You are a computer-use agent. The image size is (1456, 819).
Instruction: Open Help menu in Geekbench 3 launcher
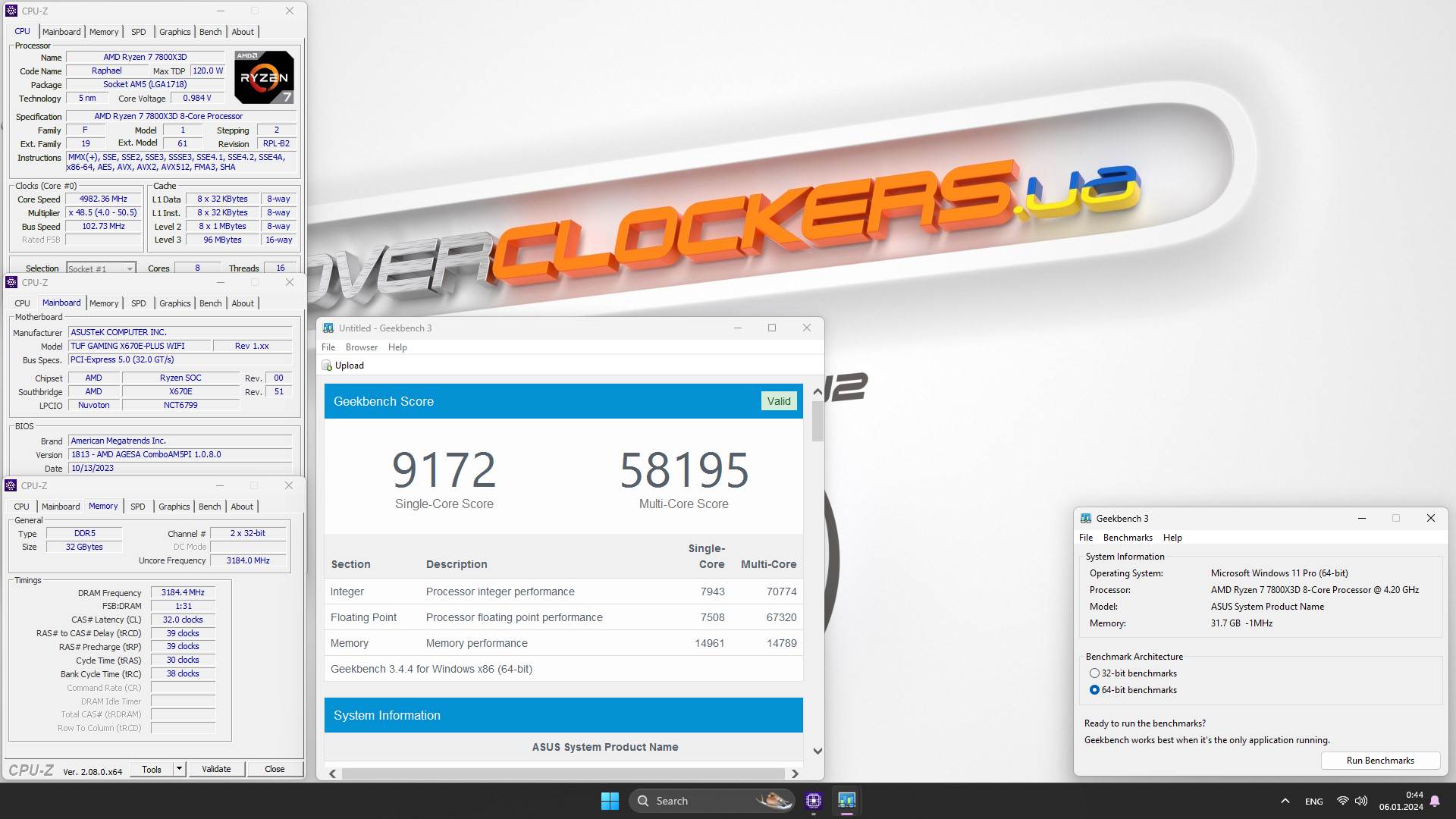pos(1172,538)
